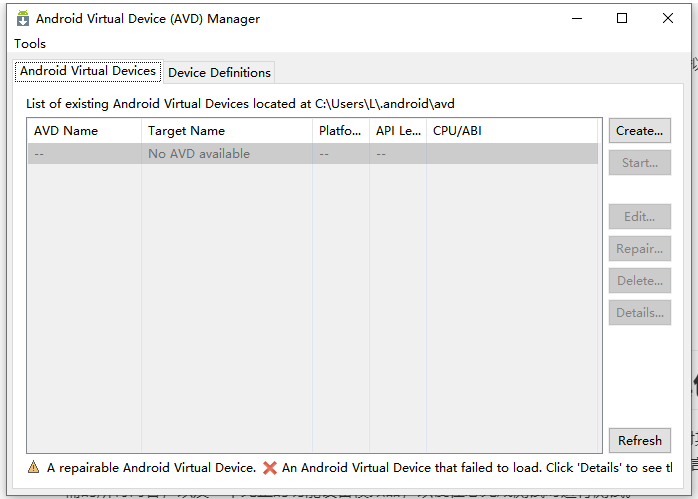Screen dimensions: 698x499
Task: Select the 'No AVD available' row
Action: 312,154
